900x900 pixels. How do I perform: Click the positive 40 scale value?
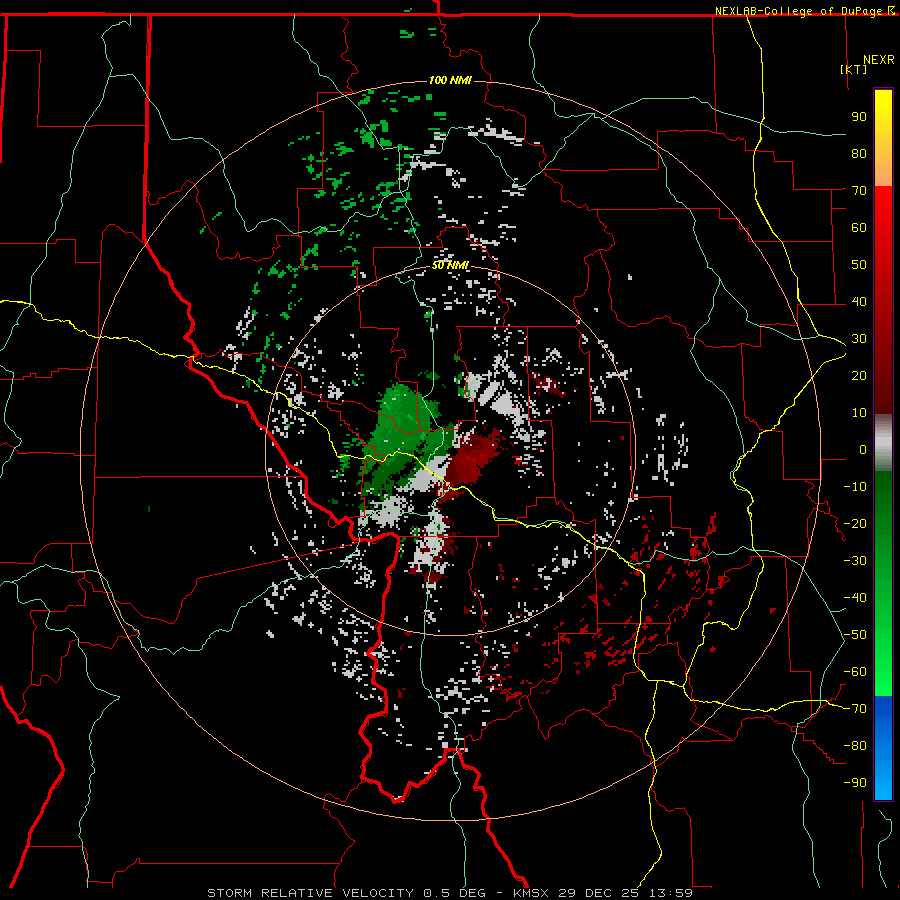tap(859, 301)
